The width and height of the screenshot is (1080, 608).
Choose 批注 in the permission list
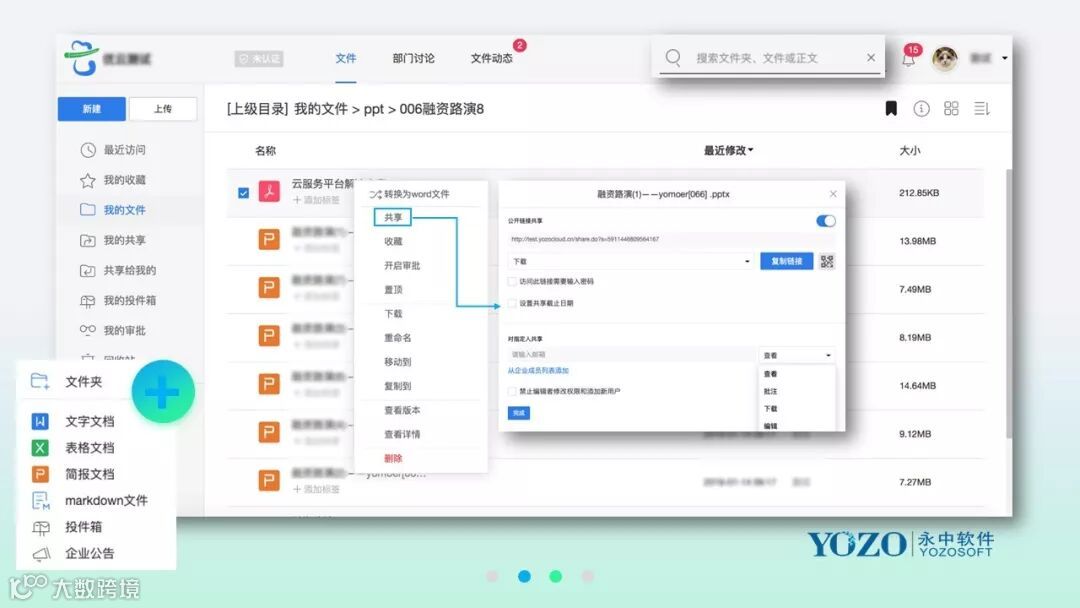(770, 391)
